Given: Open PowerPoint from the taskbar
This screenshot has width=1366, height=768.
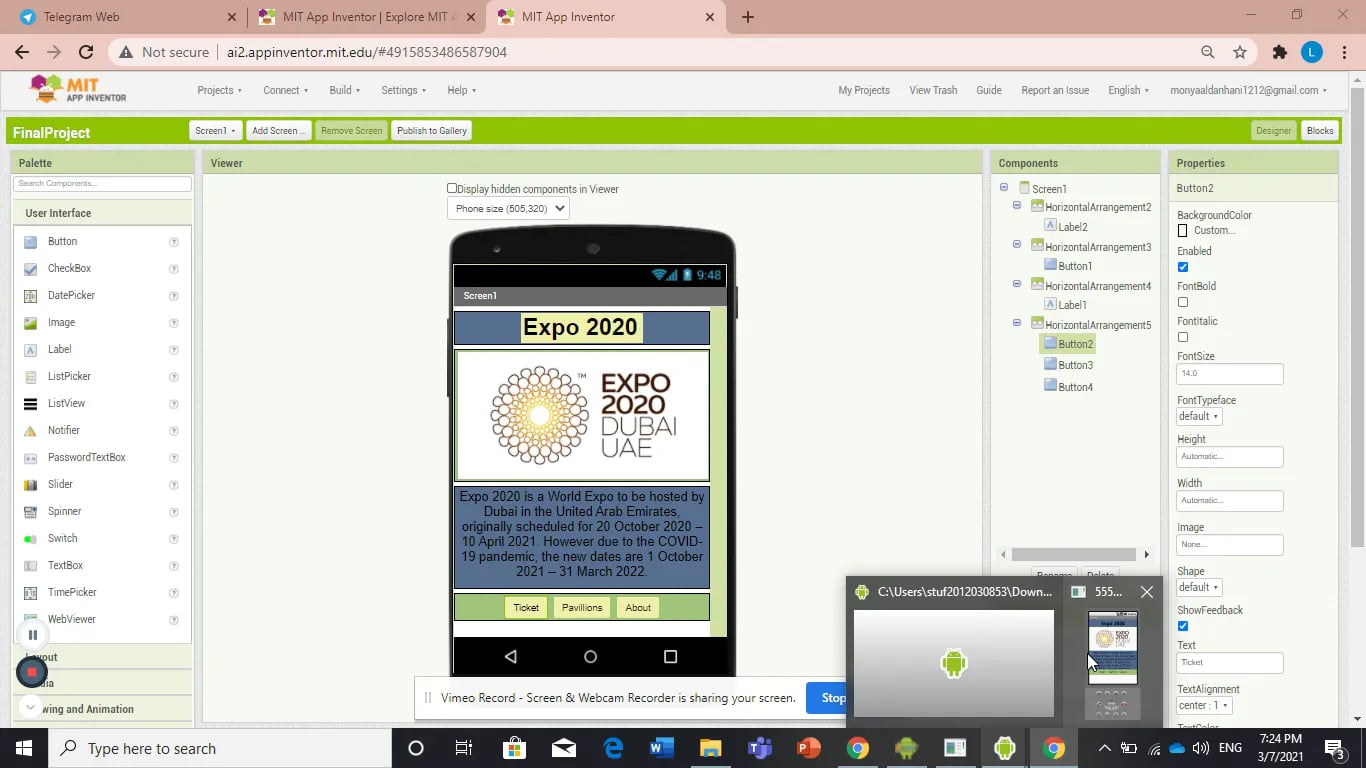Looking at the screenshot, I should tap(808, 748).
